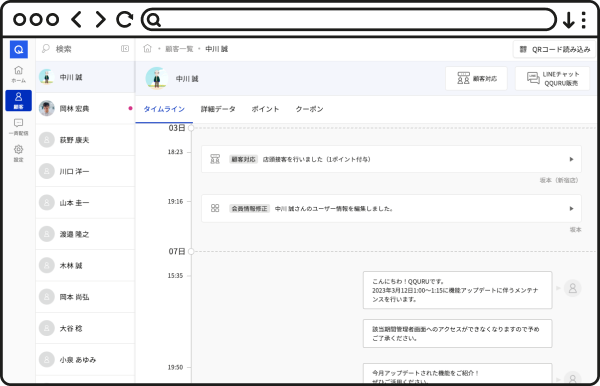Select 山本 圭一 in customer list
Viewport: 600px width, 386px height.
[85, 202]
